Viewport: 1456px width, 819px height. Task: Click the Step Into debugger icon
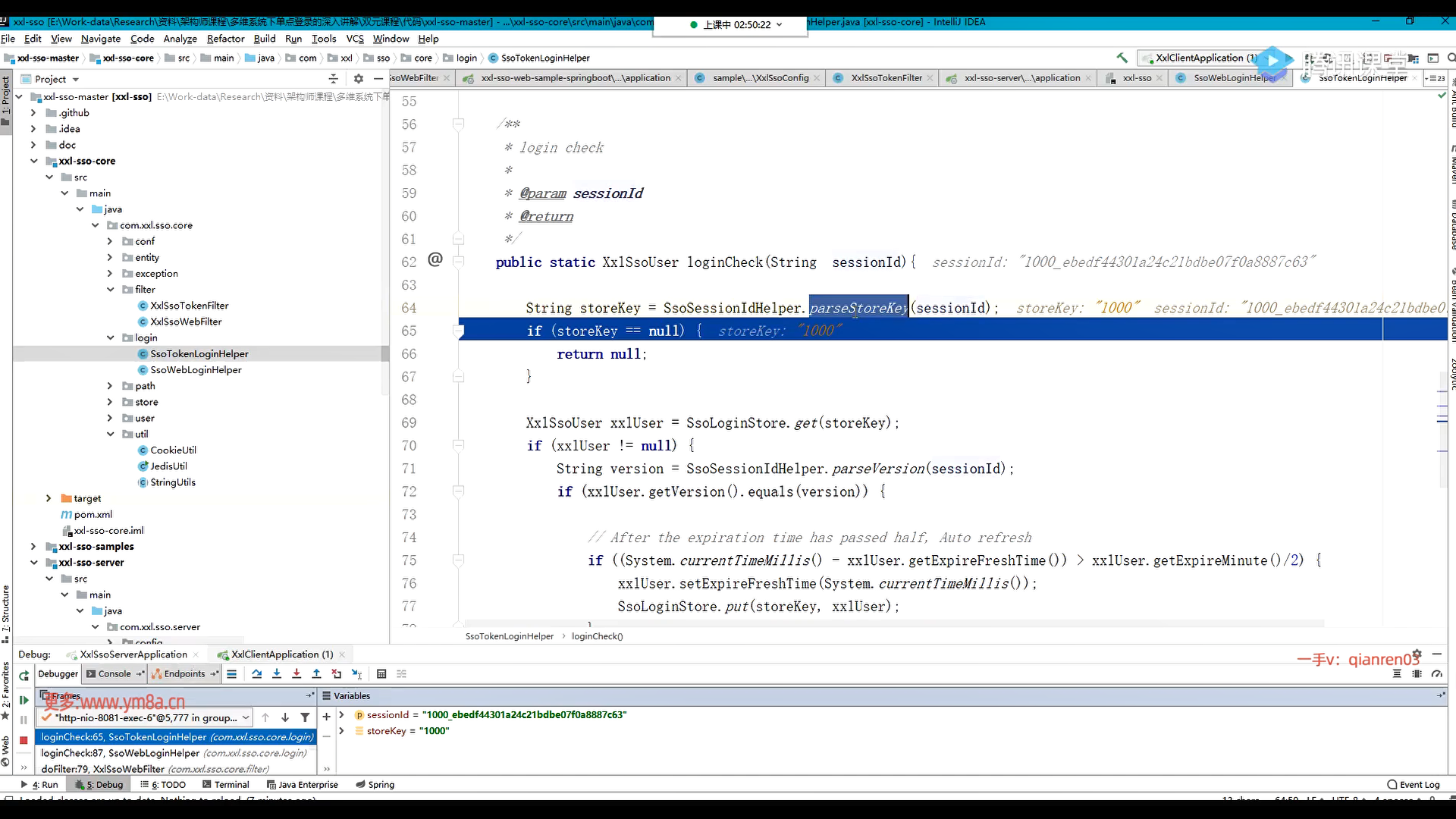[x=277, y=673]
